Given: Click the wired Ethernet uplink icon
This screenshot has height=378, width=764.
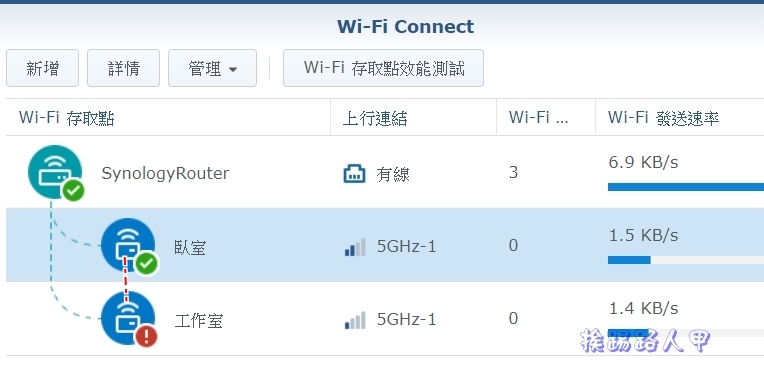Looking at the screenshot, I should click(x=354, y=173).
